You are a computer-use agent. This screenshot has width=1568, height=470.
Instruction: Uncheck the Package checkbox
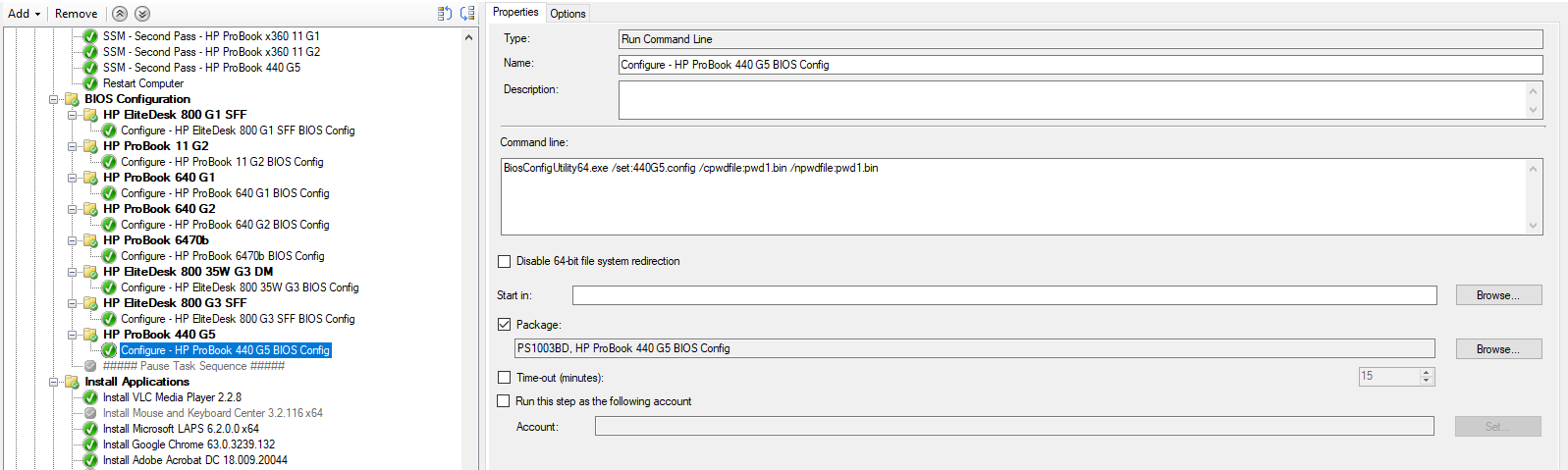coord(505,325)
